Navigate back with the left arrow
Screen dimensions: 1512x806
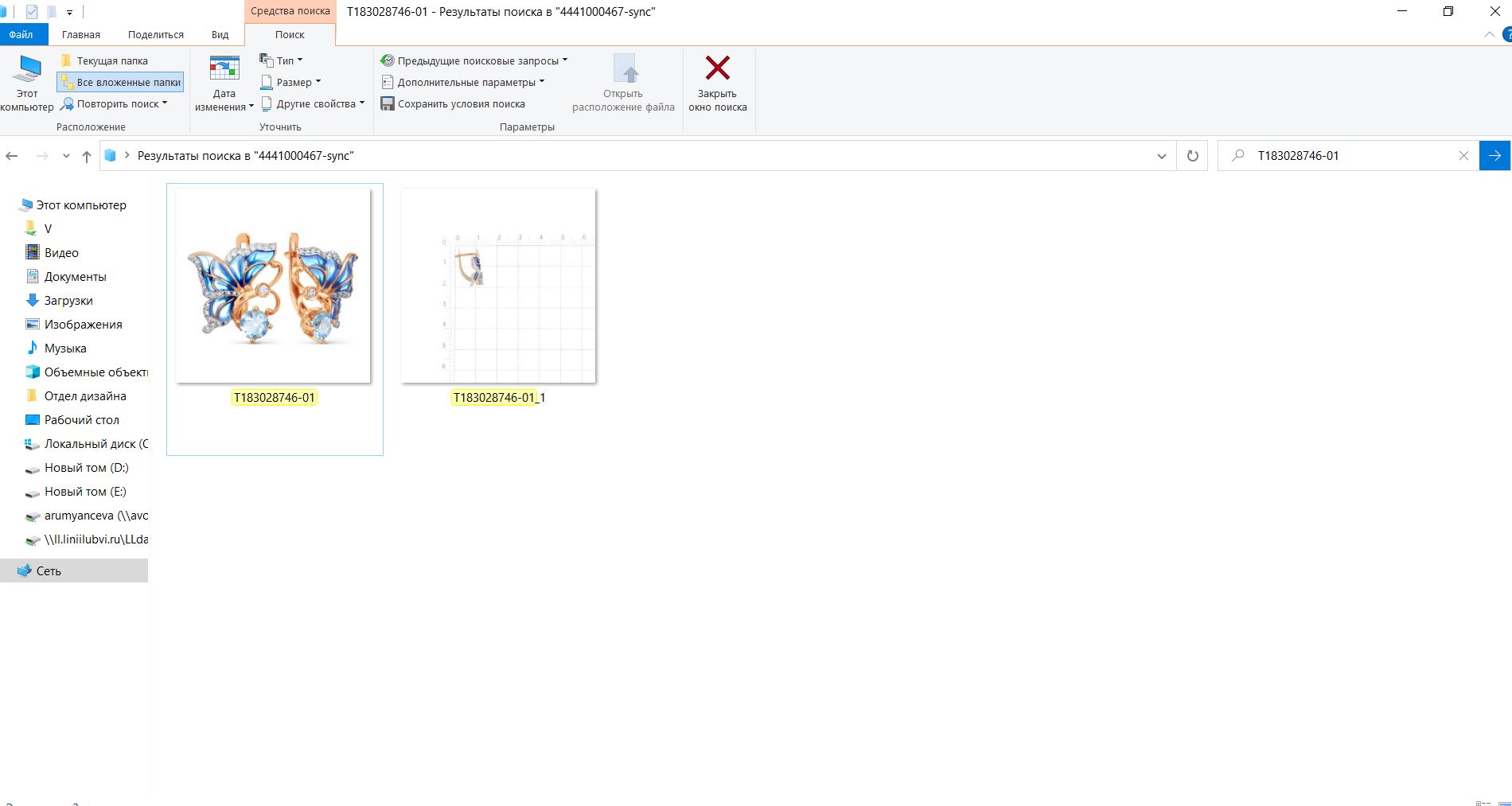(x=12, y=156)
